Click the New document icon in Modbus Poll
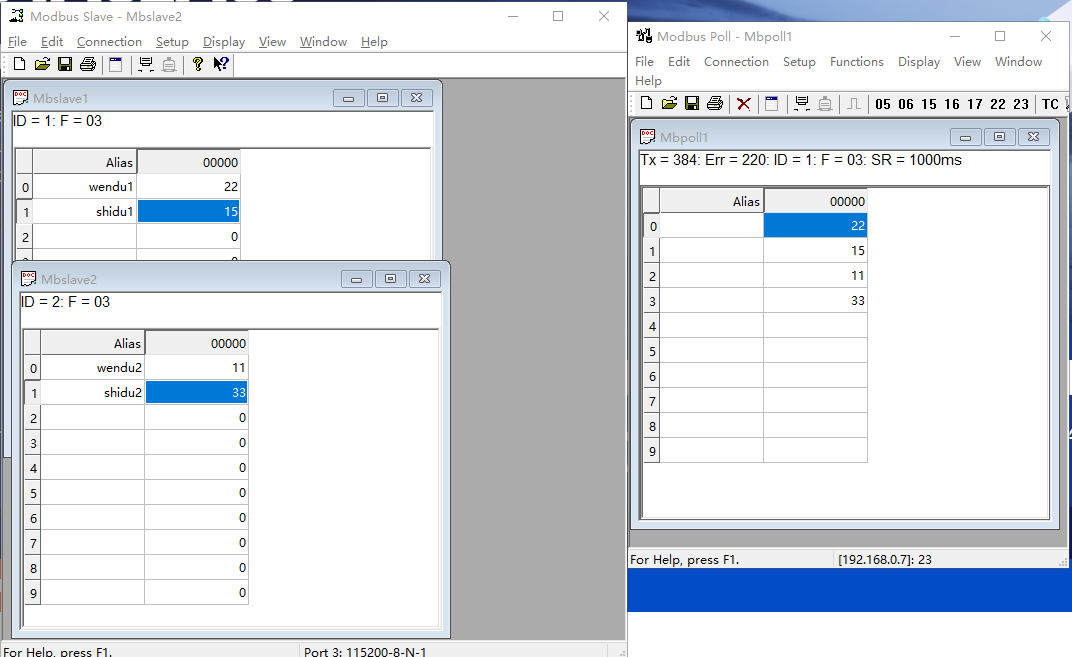1072x657 pixels. [646, 104]
